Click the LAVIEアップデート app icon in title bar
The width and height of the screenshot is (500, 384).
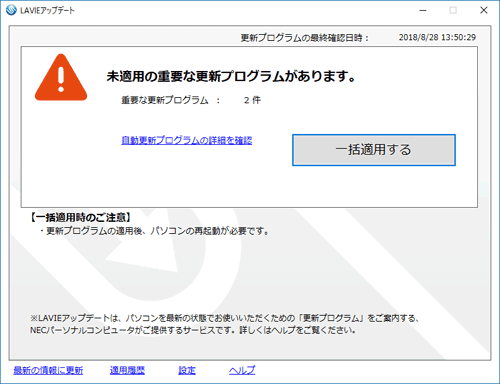tap(11, 10)
